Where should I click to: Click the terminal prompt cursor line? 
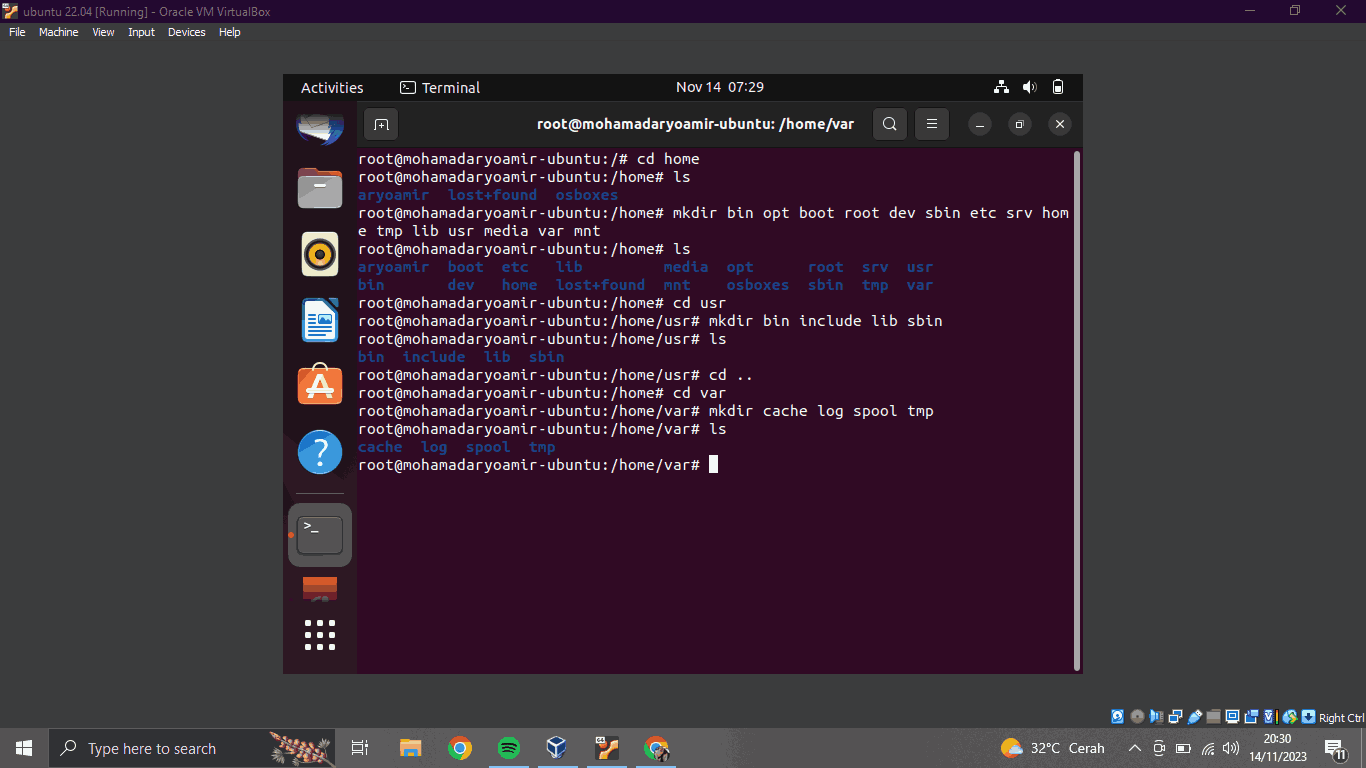[538, 465]
